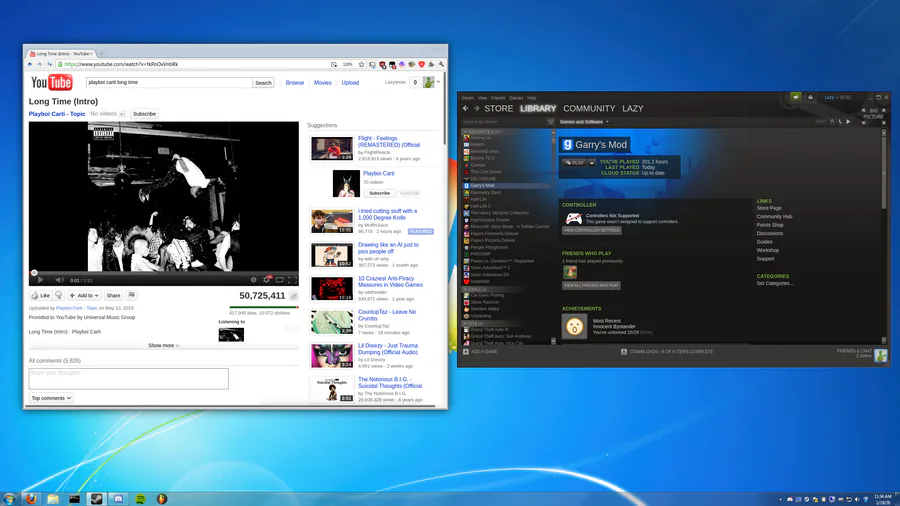Click Add a Game in Steam

coord(480,352)
